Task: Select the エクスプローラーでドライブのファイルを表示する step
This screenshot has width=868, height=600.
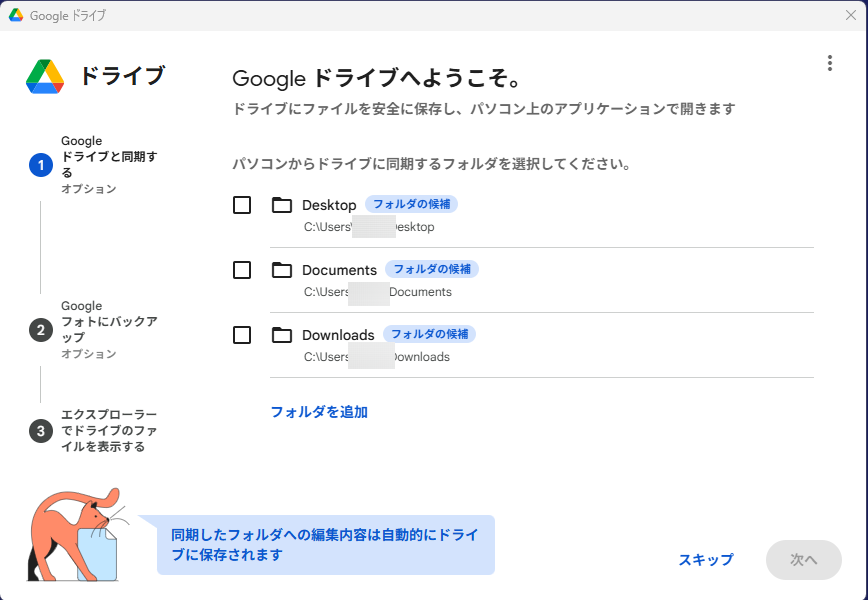Action: point(108,431)
